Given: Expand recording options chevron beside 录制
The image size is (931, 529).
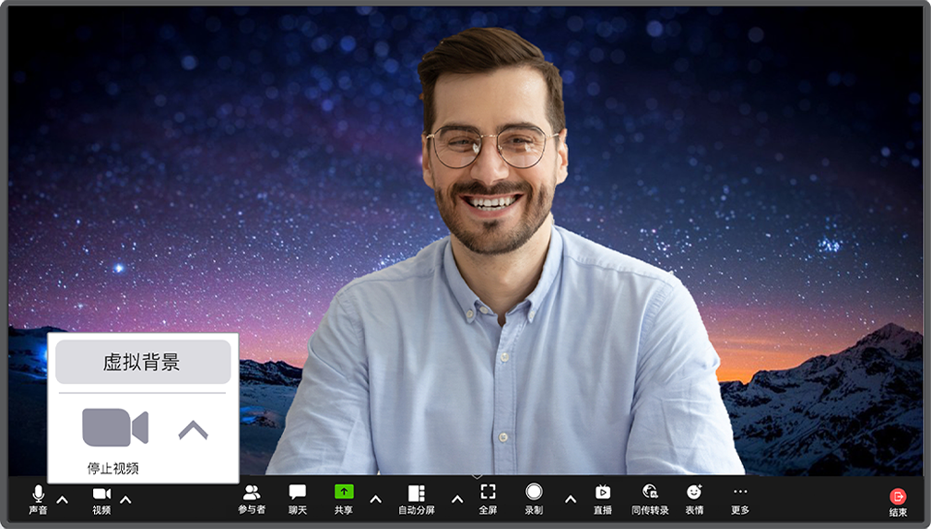Looking at the screenshot, I should tap(570, 500).
